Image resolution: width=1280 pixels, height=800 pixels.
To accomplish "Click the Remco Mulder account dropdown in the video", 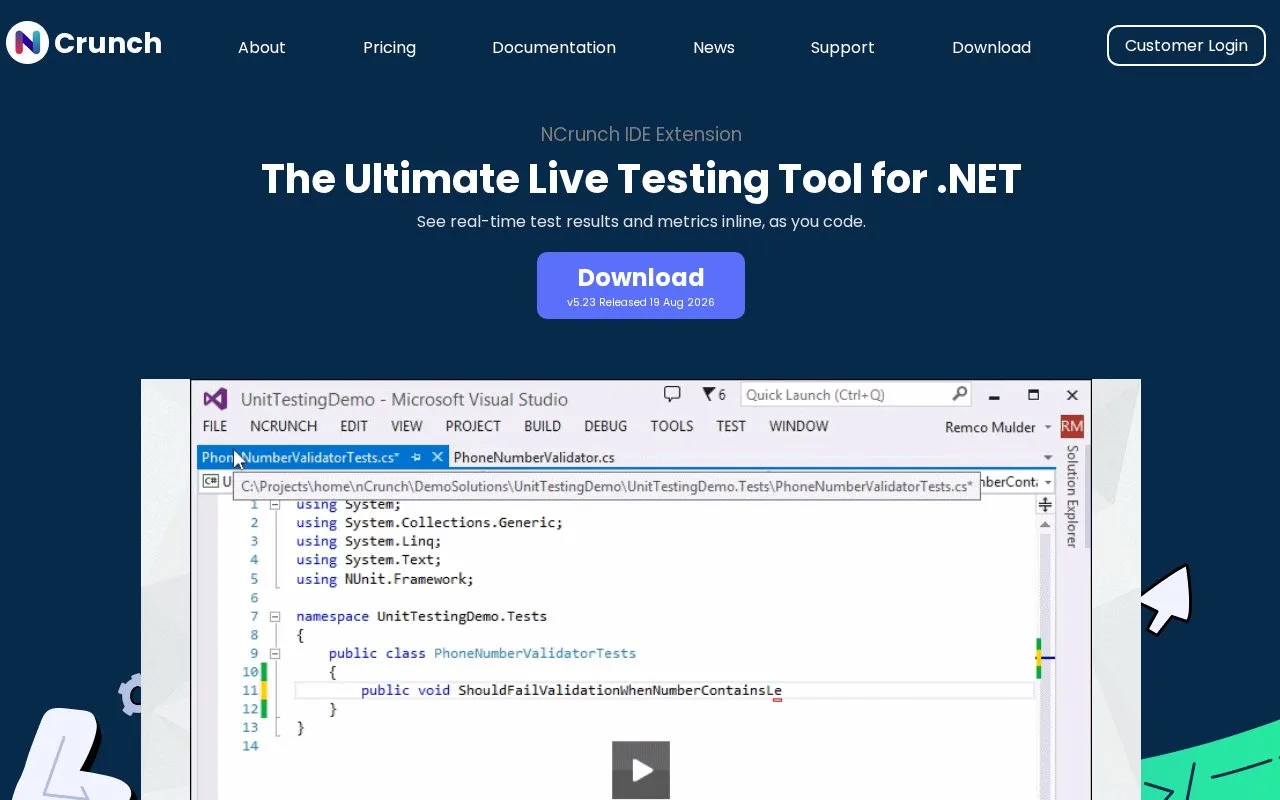I will click(x=998, y=427).
